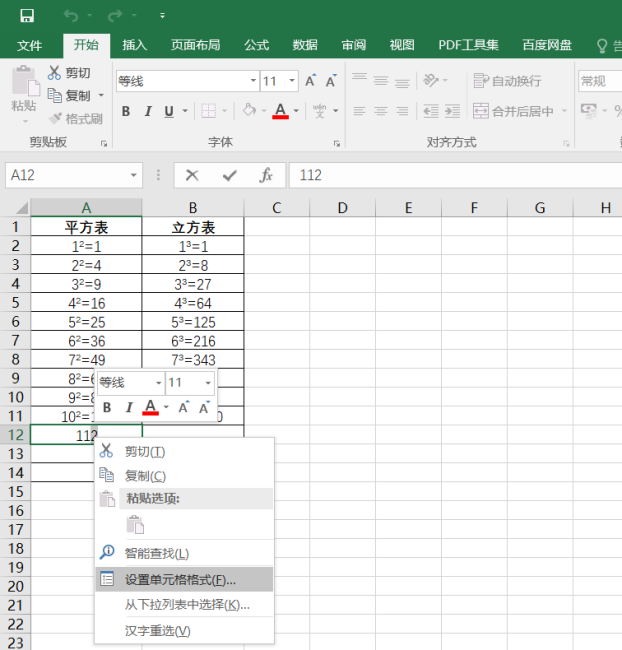Click cell containing 5³=125
The width and height of the screenshot is (622, 650).
coord(193,322)
